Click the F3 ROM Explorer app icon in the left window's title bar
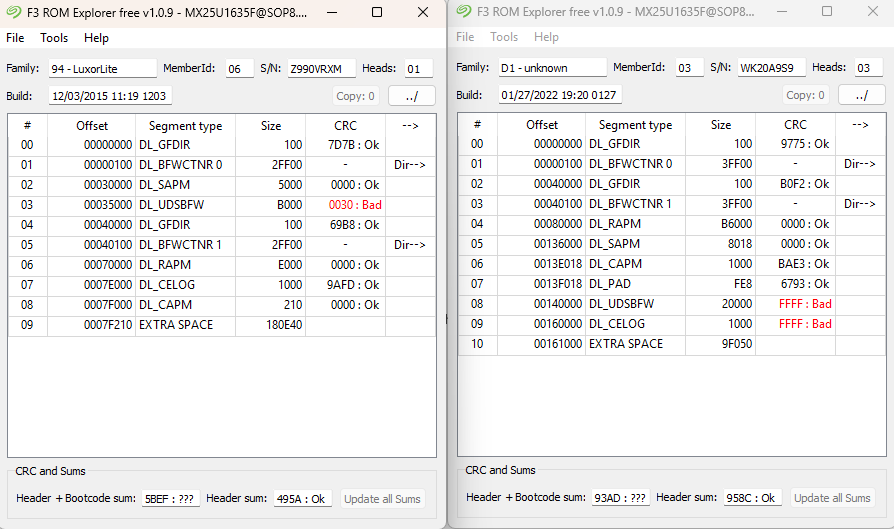894x529 pixels. [x=14, y=12]
